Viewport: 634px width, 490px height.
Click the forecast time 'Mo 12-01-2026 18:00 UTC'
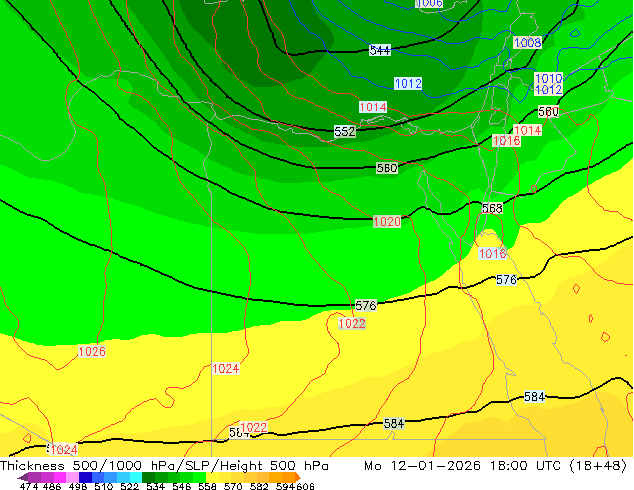point(463,466)
